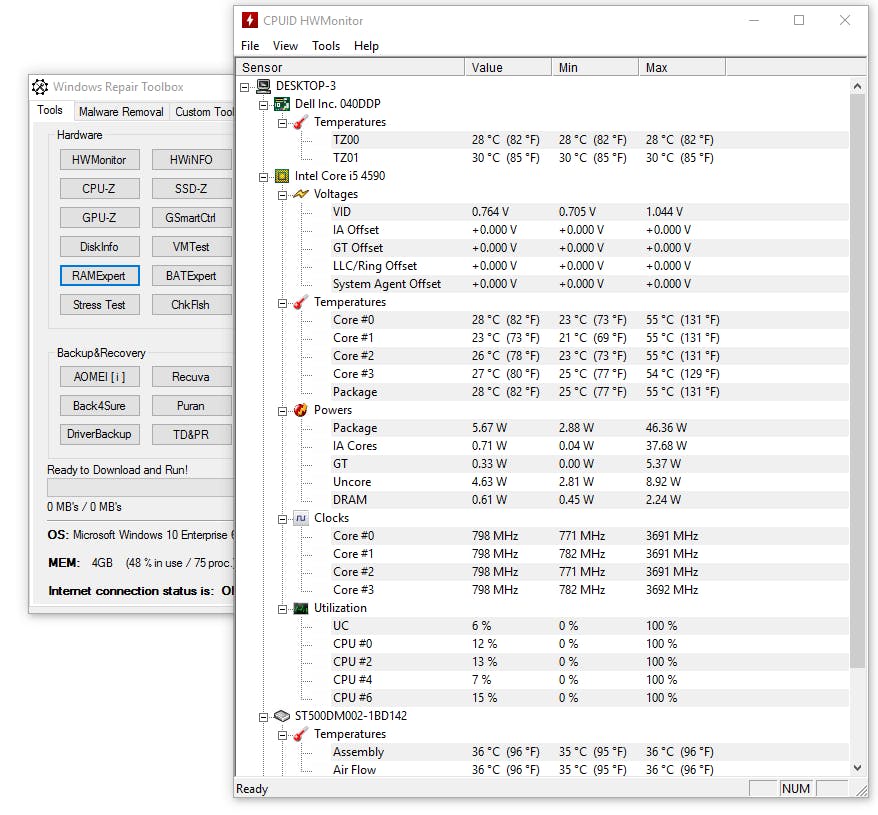
Task: Click the Value column header
Action: [508, 67]
